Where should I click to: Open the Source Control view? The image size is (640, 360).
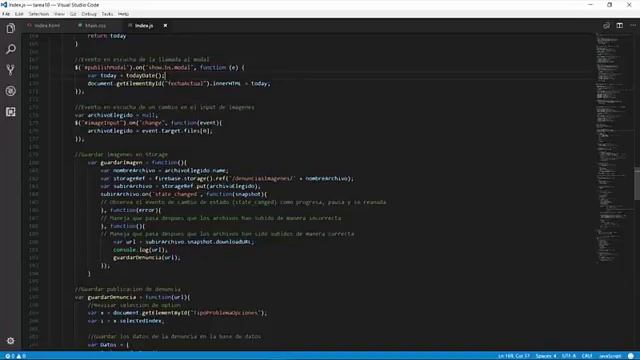coord(11,70)
